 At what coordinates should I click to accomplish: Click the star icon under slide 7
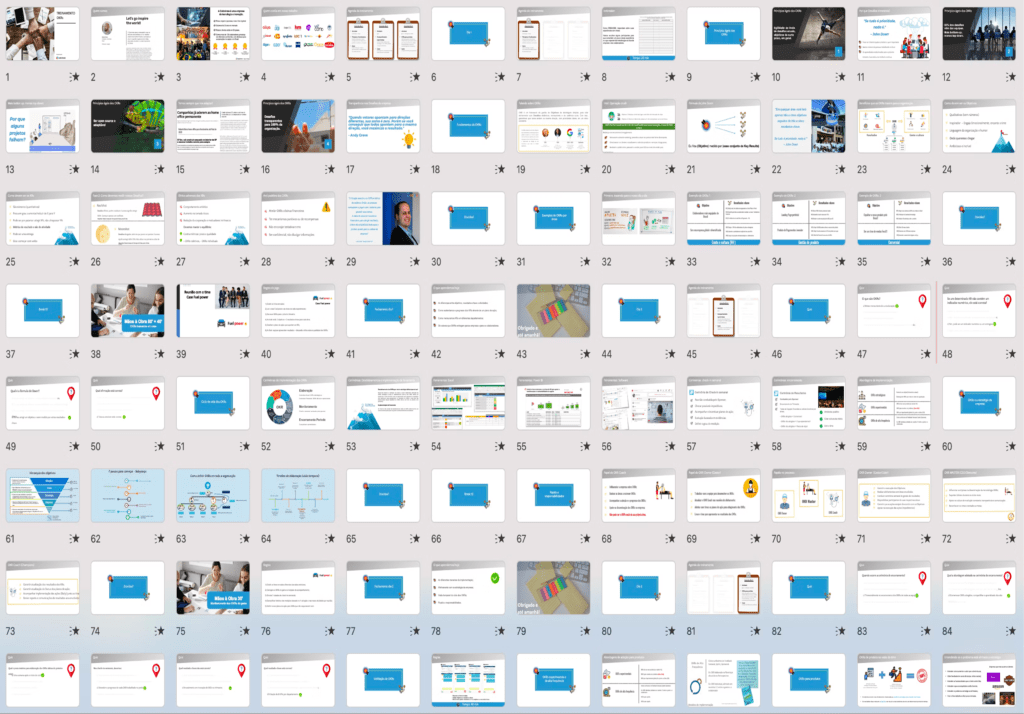coord(585,77)
